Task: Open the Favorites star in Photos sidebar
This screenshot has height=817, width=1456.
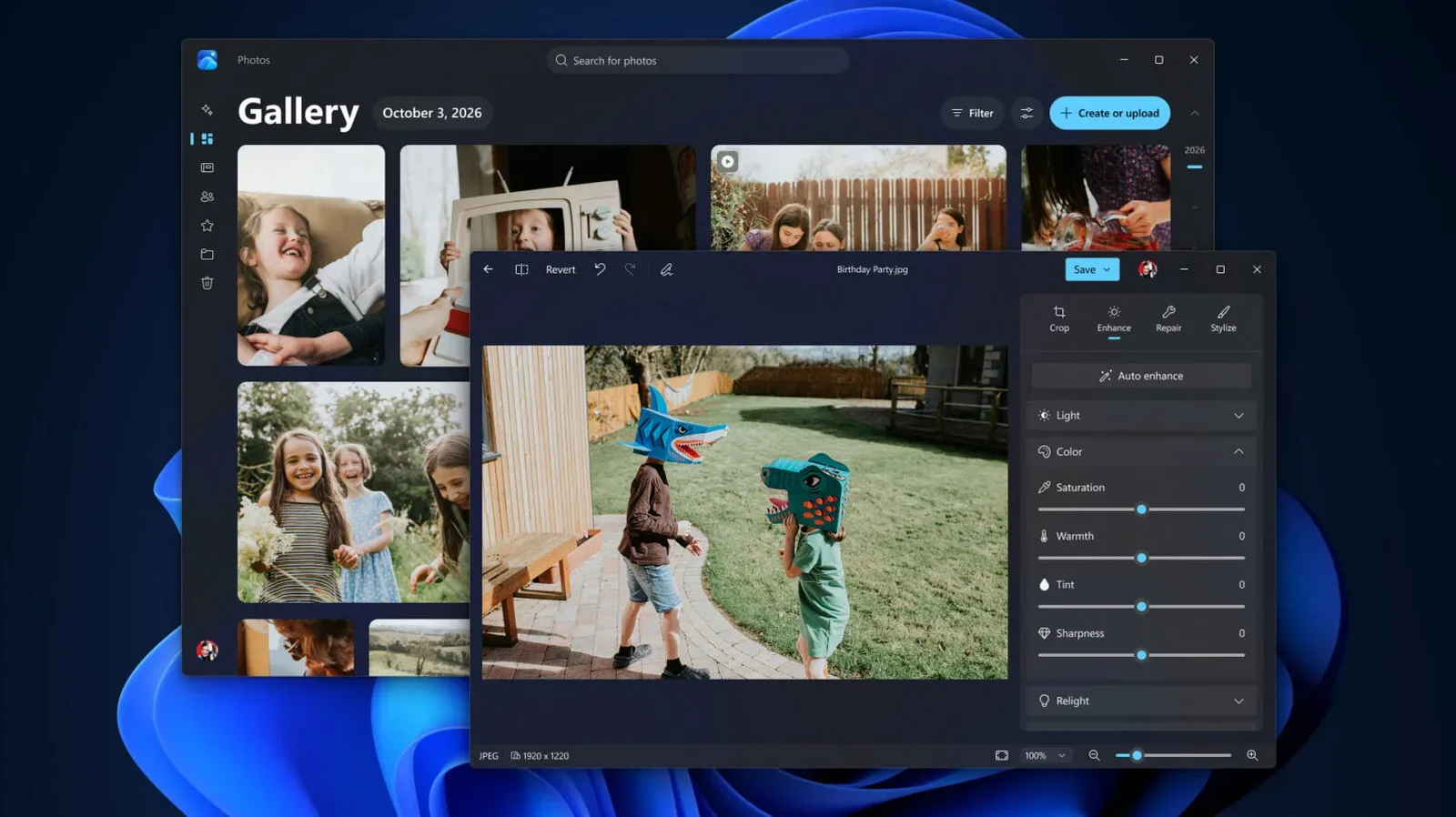Action: click(x=207, y=226)
